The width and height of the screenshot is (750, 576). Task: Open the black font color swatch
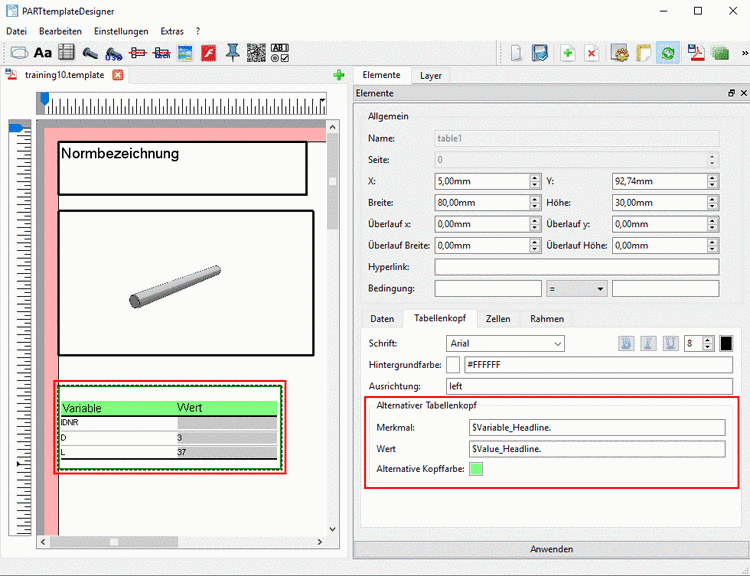click(x=726, y=343)
